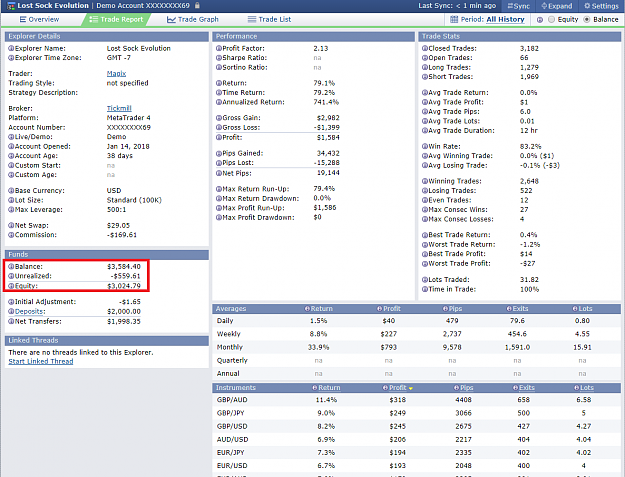Switch to the Trade Report tab
Screen dimensions: 625x477
tap(116, 19)
